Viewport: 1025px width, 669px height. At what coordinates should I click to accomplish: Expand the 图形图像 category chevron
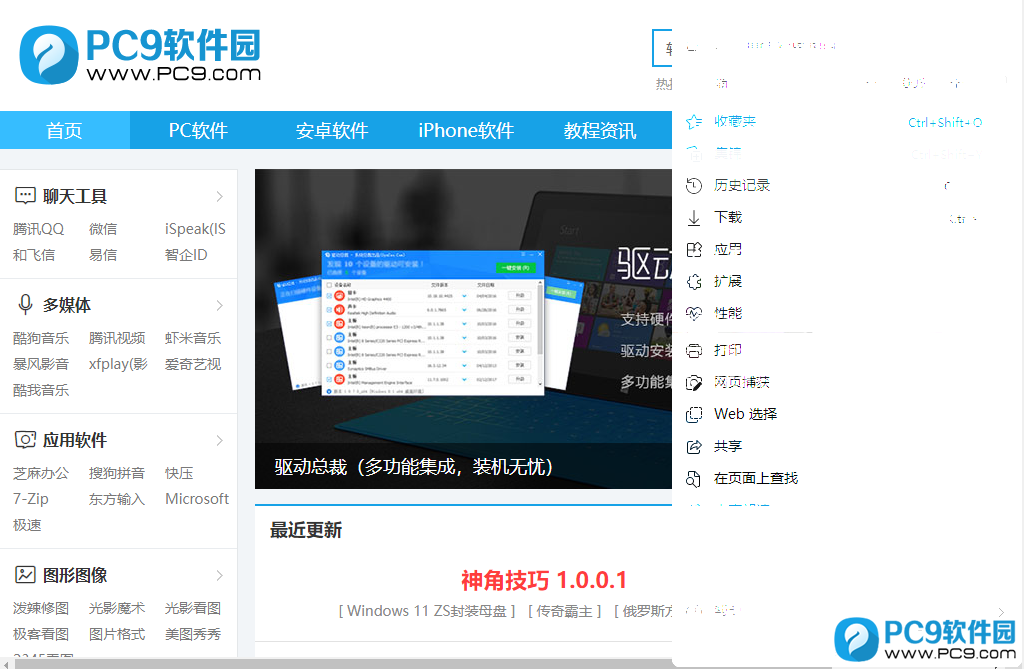(x=220, y=575)
